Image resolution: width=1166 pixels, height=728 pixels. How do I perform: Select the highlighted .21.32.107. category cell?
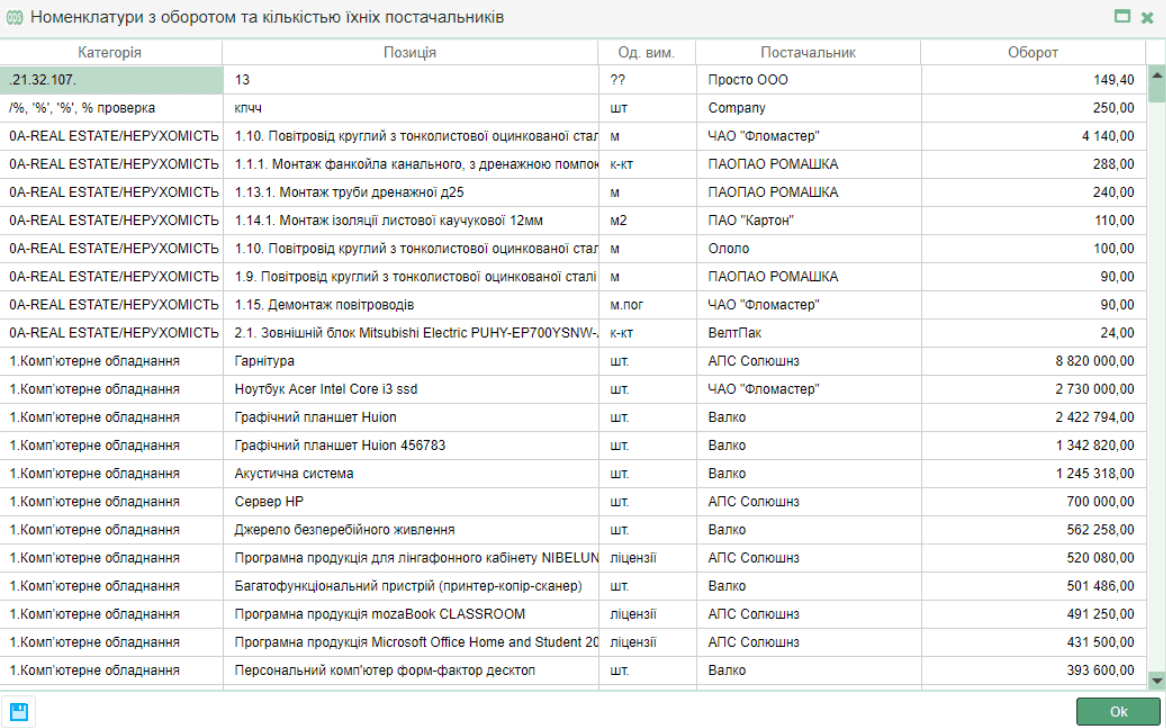click(111, 80)
